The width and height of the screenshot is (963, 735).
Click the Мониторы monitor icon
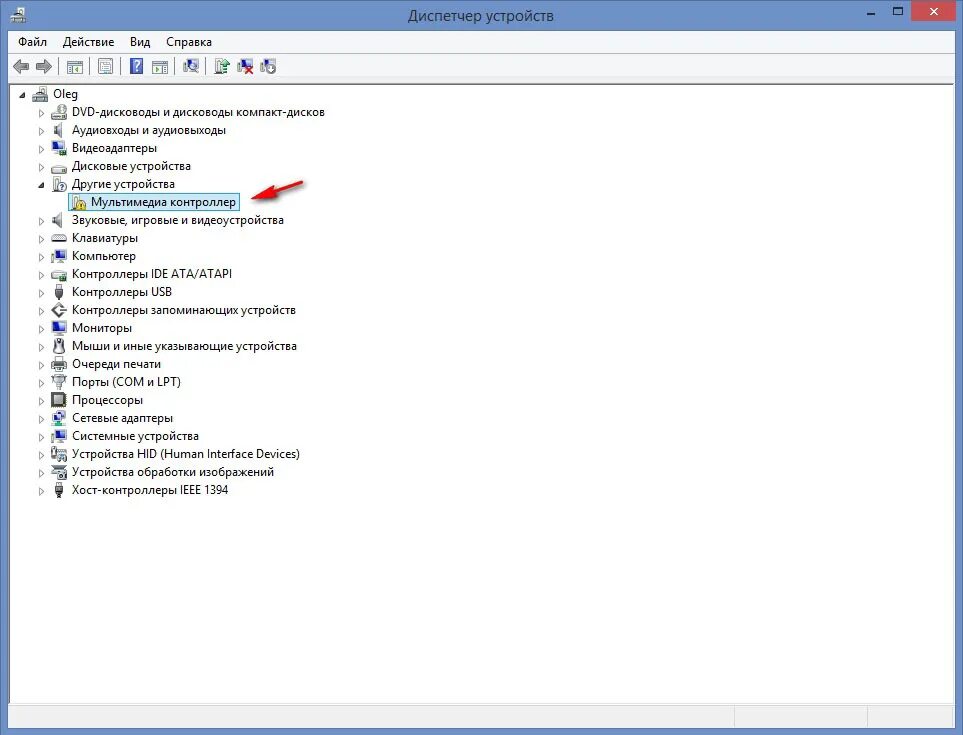[59, 328]
